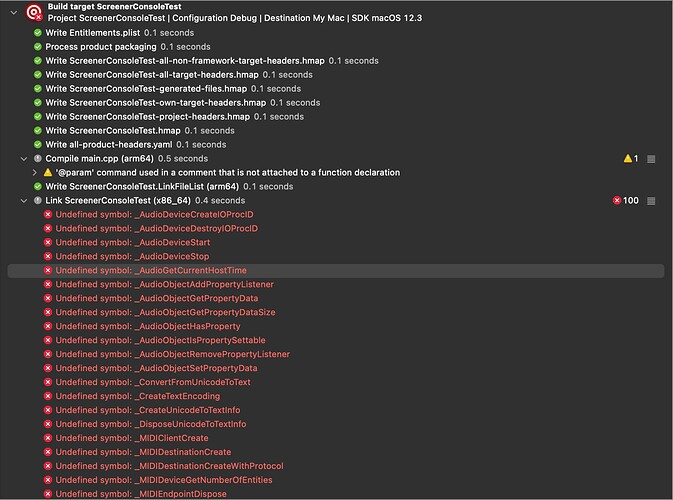Select error 'Undefined symbol: _MIDIDestinationCreate'
The image size is (673, 500).
tap(143, 452)
